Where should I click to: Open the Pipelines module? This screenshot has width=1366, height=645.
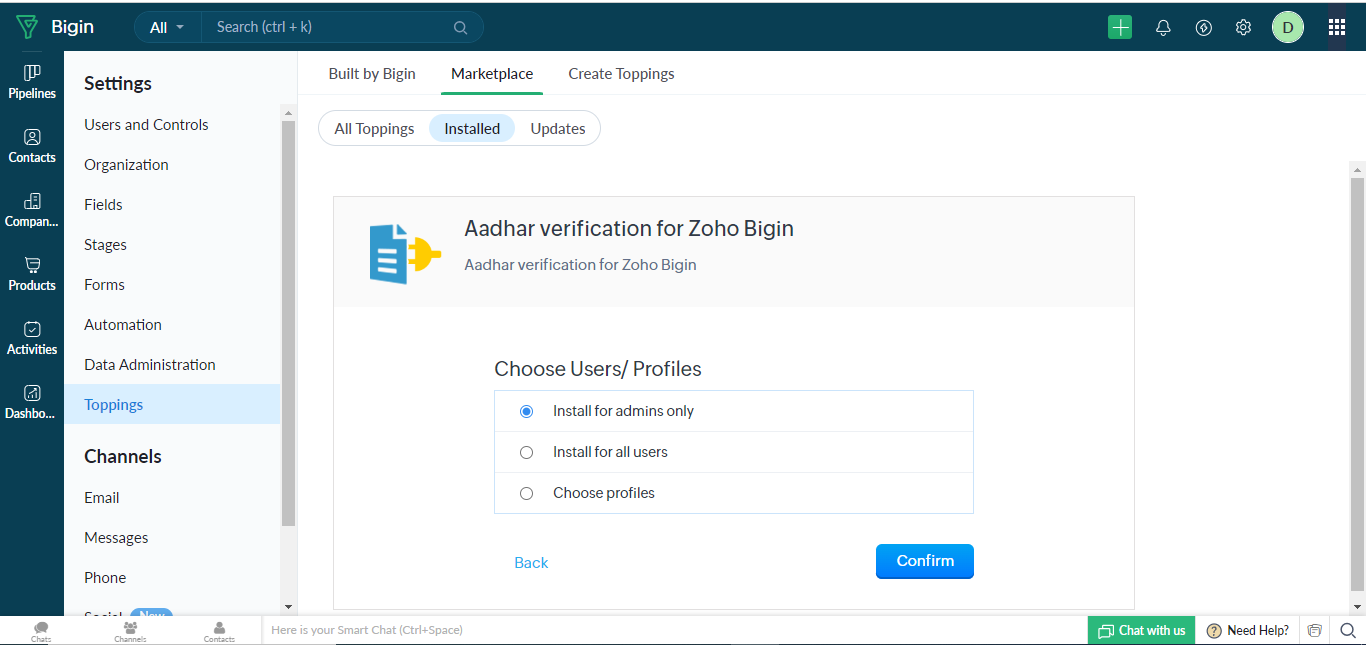(32, 82)
